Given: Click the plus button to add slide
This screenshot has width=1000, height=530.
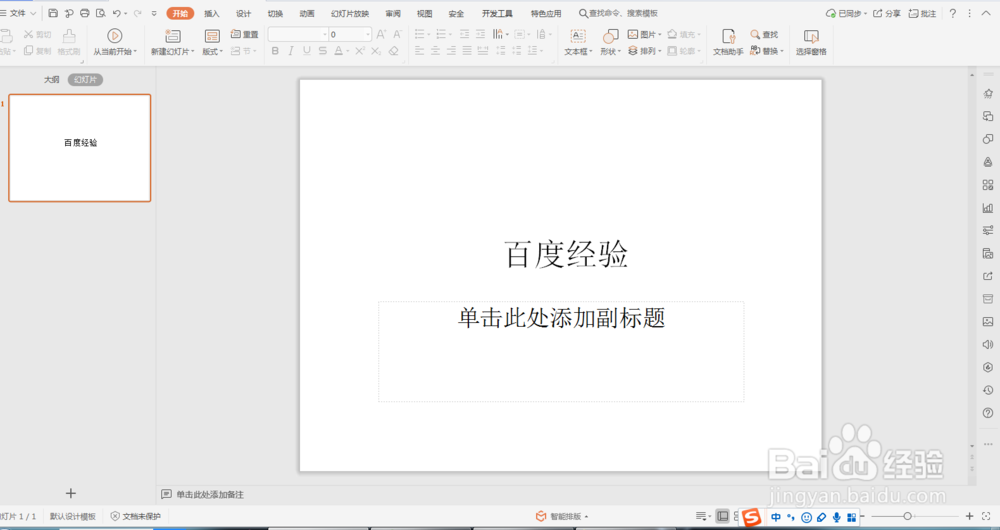Looking at the screenshot, I should (x=71, y=493).
